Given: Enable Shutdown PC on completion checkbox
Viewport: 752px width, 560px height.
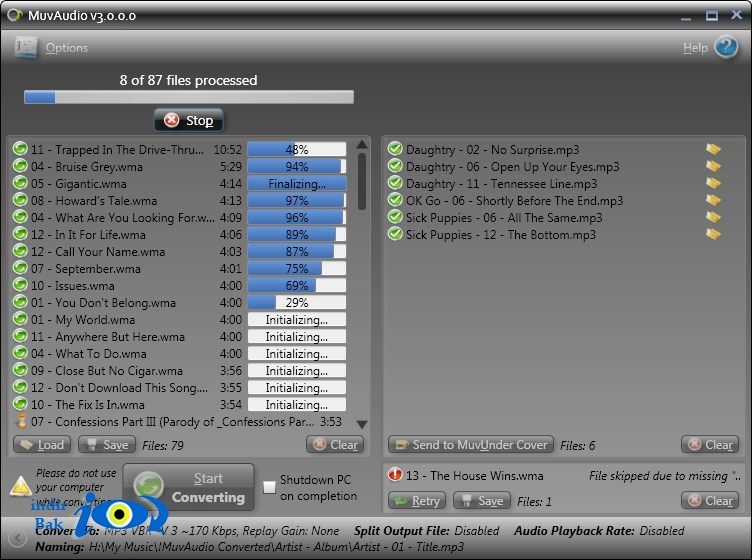Looking at the screenshot, I should pyautogui.click(x=270, y=487).
